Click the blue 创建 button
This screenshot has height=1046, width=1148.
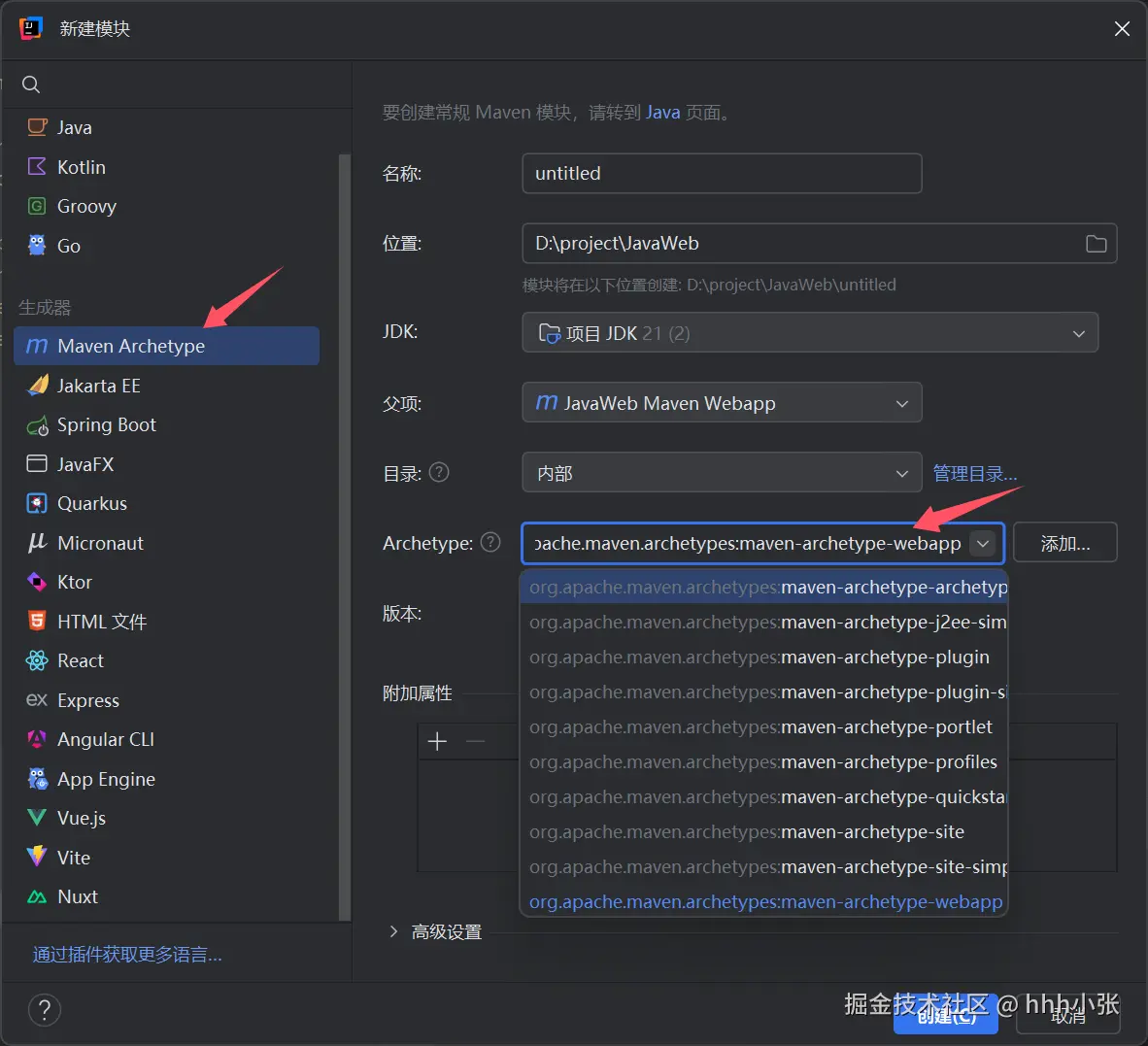click(945, 1015)
